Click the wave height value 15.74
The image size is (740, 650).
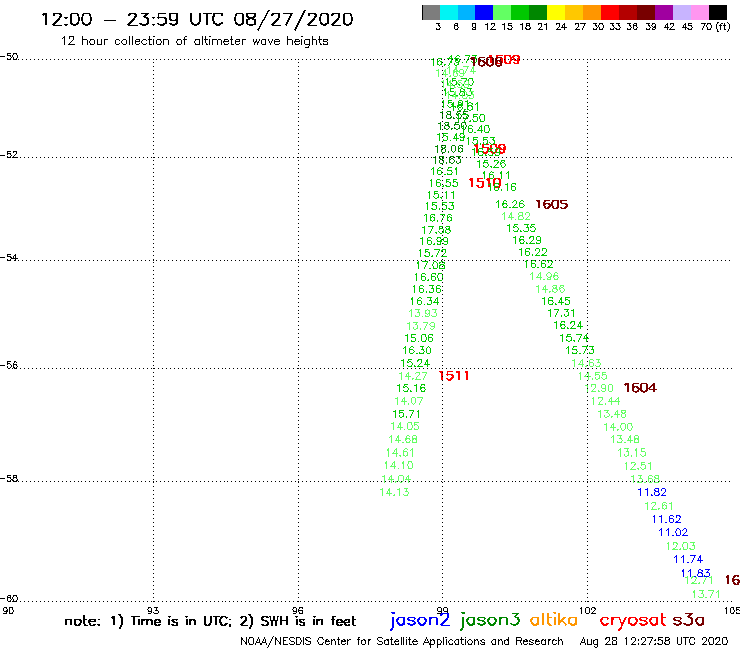(x=574, y=338)
